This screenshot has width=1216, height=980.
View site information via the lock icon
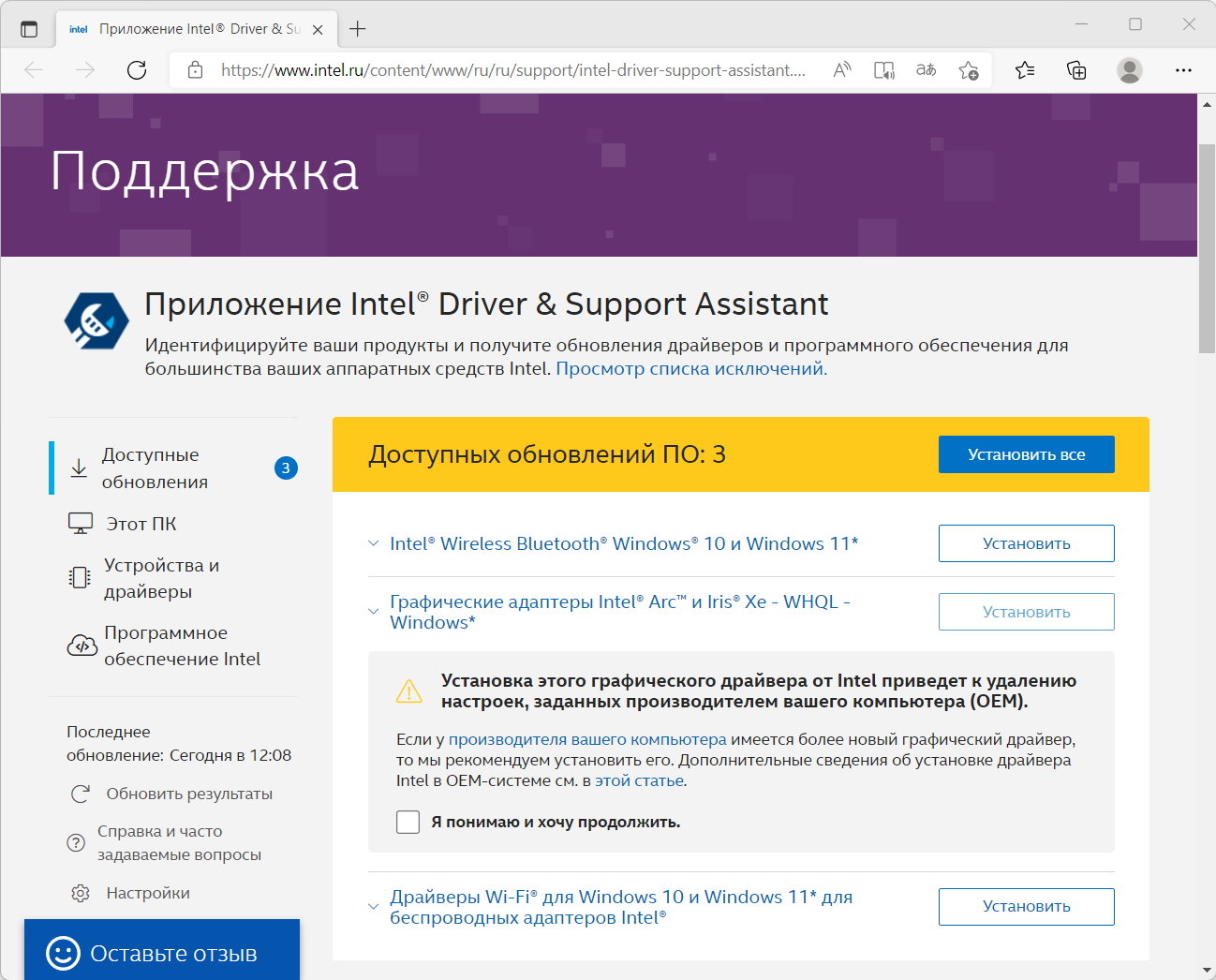click(x=195, y=70)
